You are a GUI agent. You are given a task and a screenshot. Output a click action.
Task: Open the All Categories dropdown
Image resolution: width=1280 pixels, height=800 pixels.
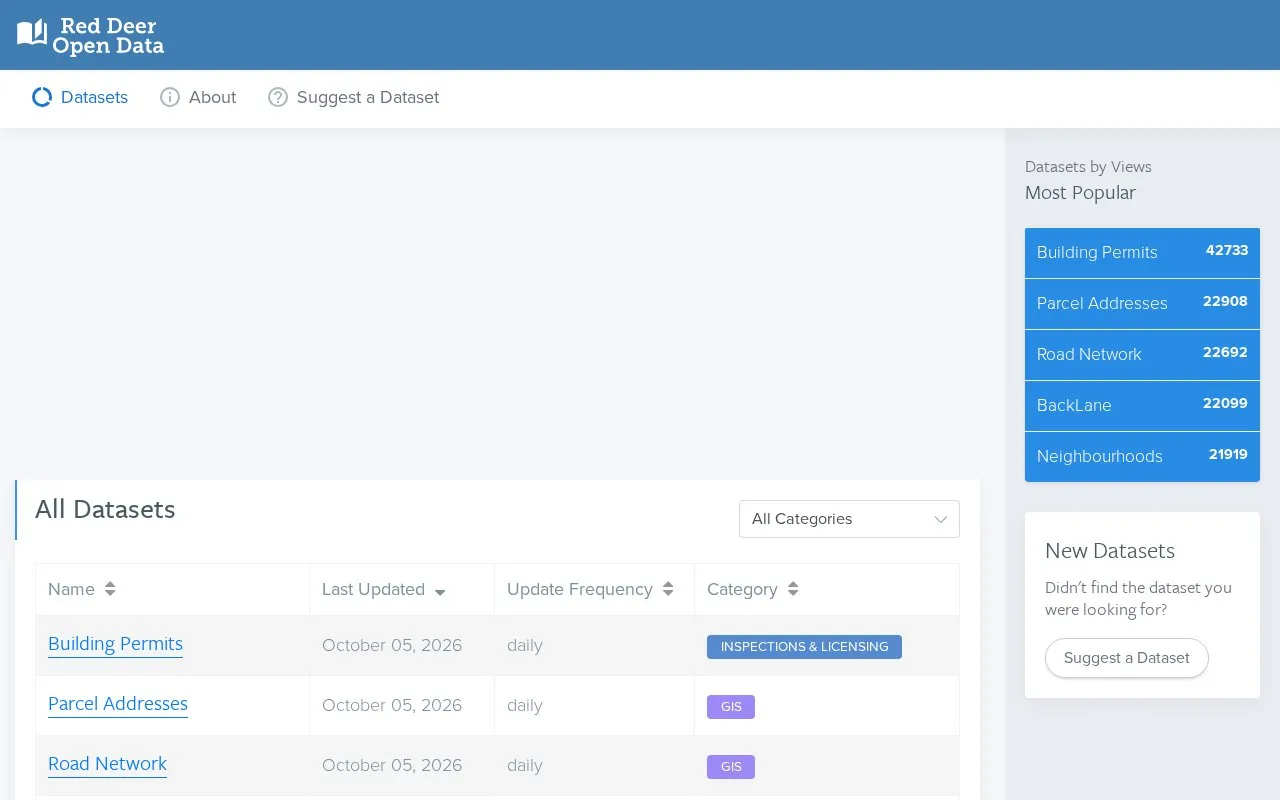point(849,519)
